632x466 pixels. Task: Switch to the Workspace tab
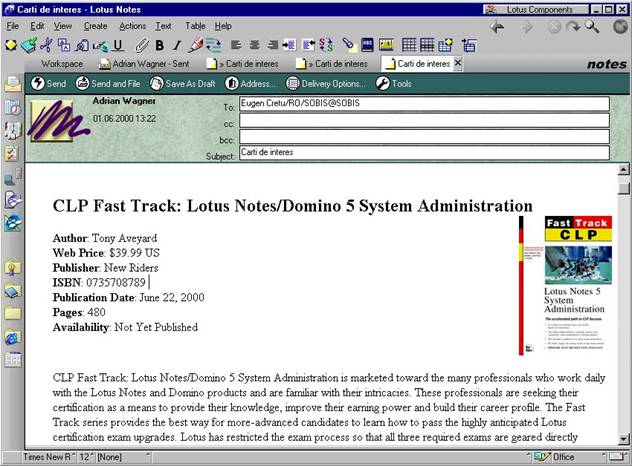pos(62,64)
